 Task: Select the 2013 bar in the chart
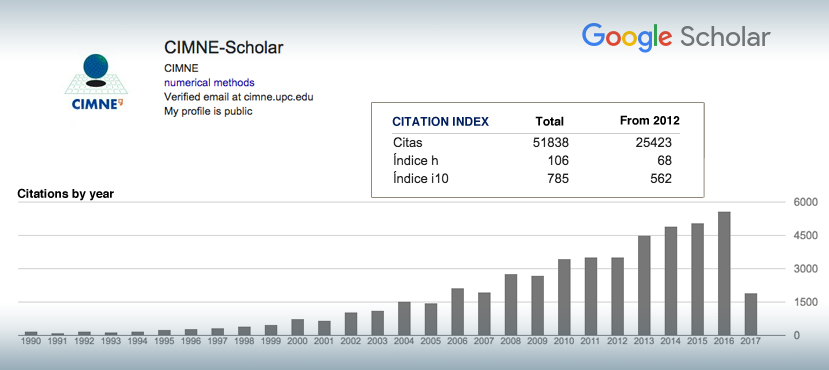click(x=644, y=285)
